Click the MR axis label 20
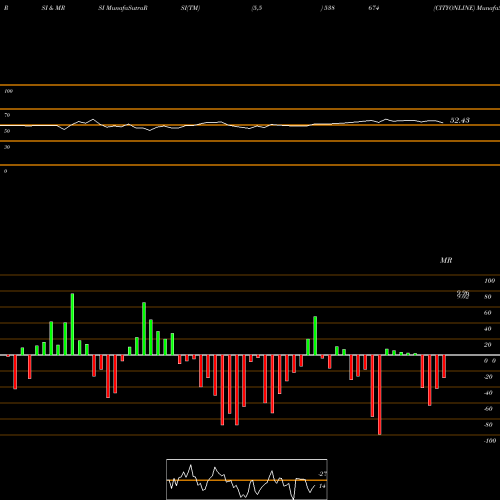Screen dimensions: 500x500 (x=488, y=345)
